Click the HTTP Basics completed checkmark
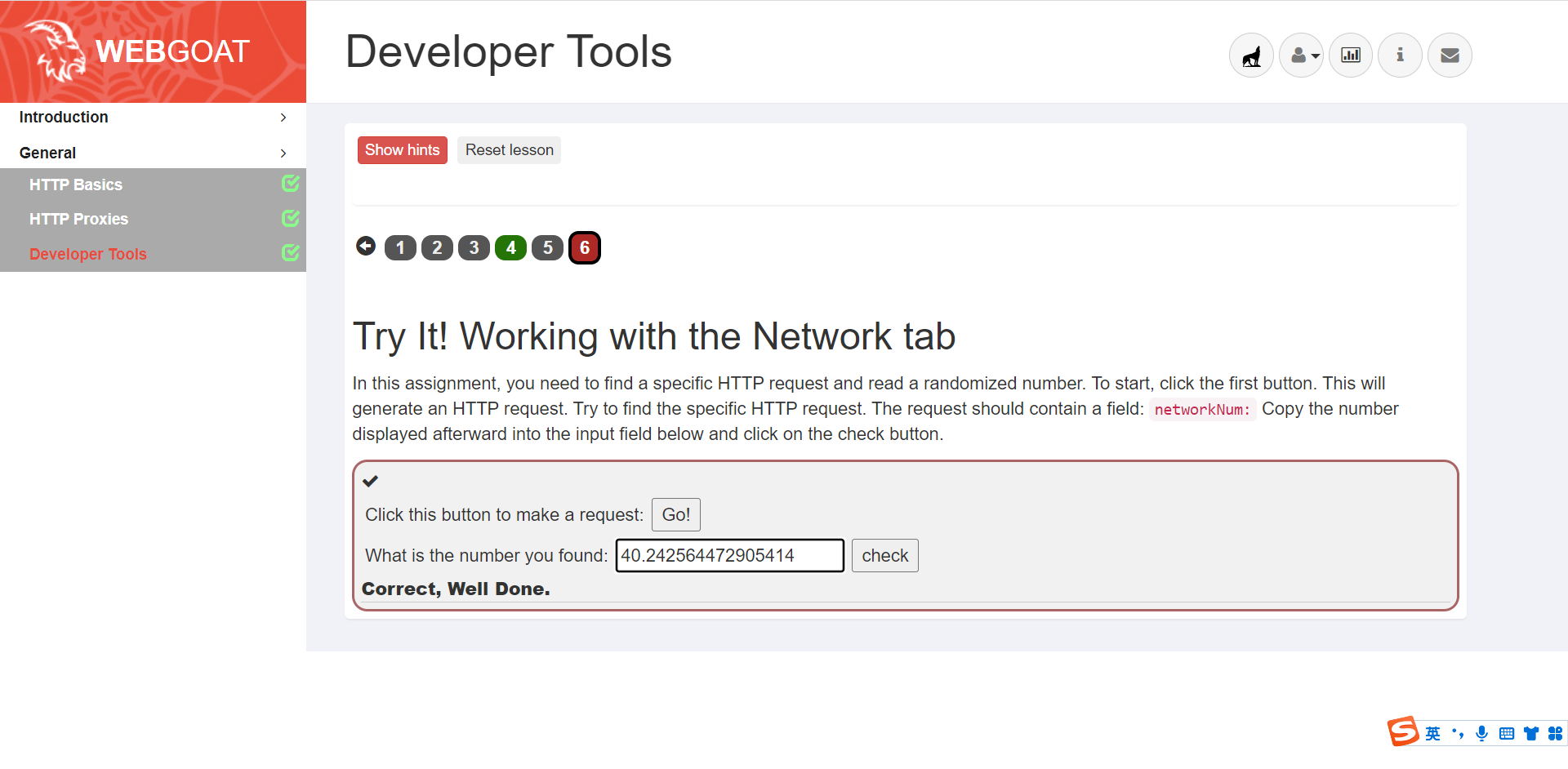 [x=291, y=184]
